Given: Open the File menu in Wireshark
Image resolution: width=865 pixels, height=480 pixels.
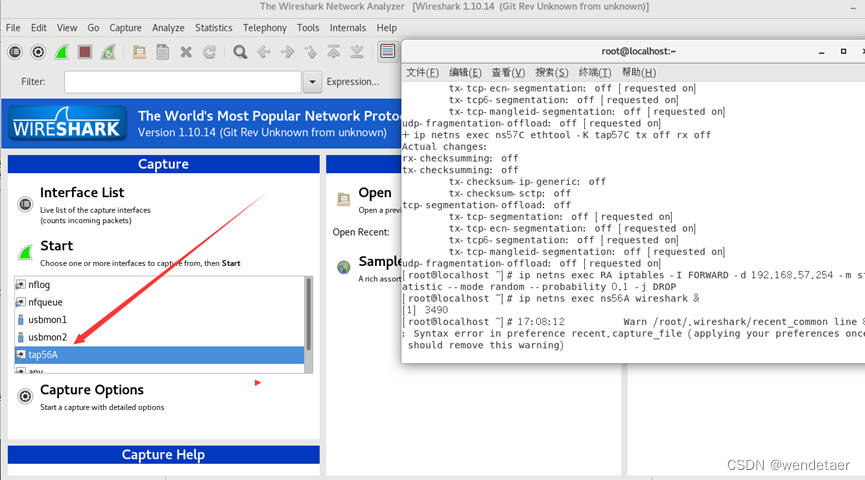Looking at the screenshot, I should coord(13,28).
